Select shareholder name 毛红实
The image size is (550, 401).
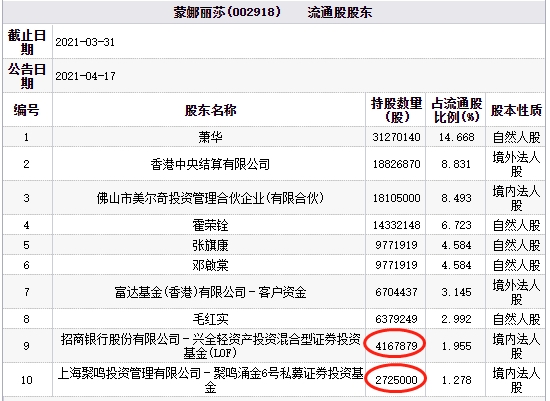[210, 319]
